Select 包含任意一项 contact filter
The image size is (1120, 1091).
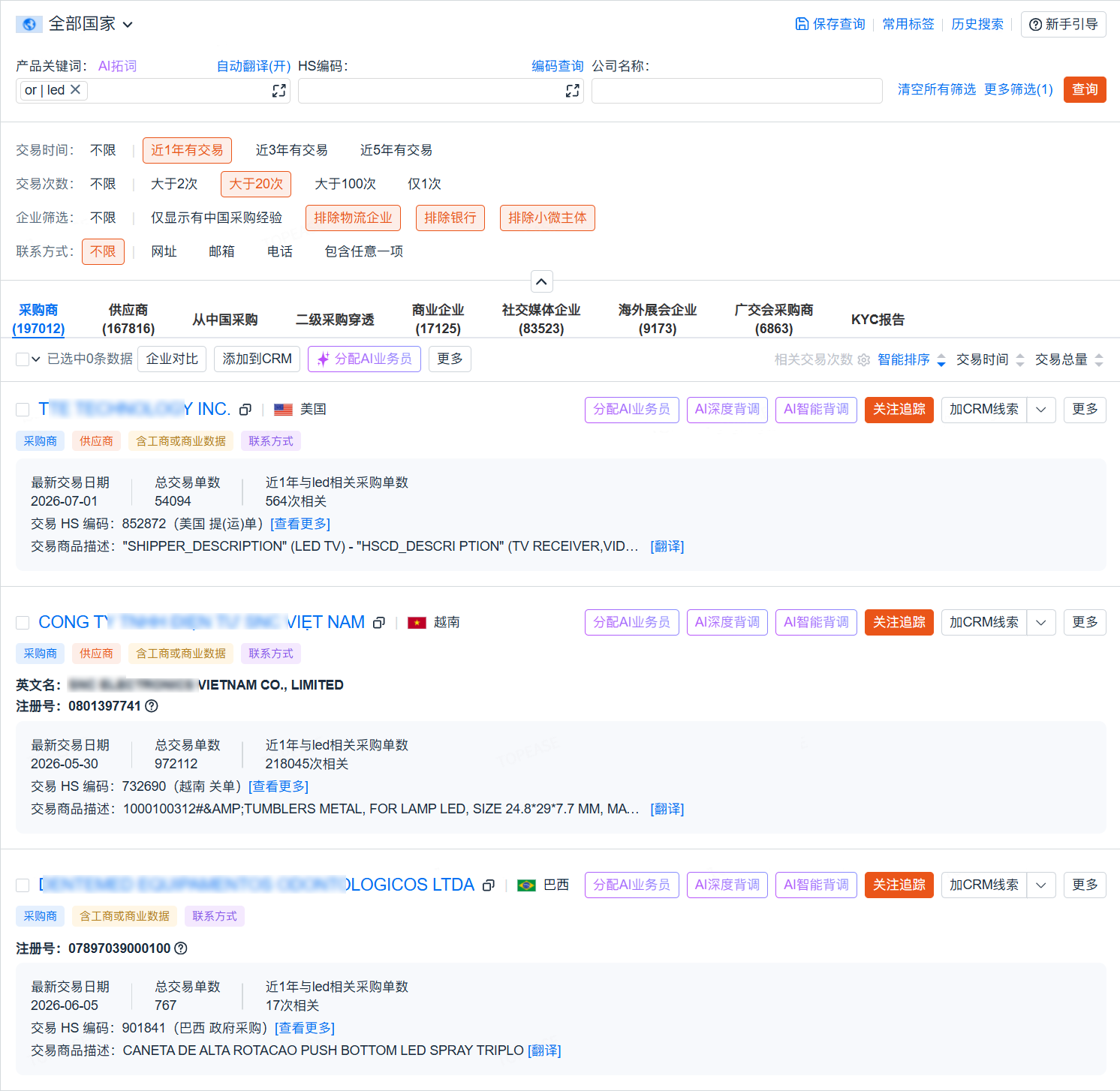tap(363, 251)
